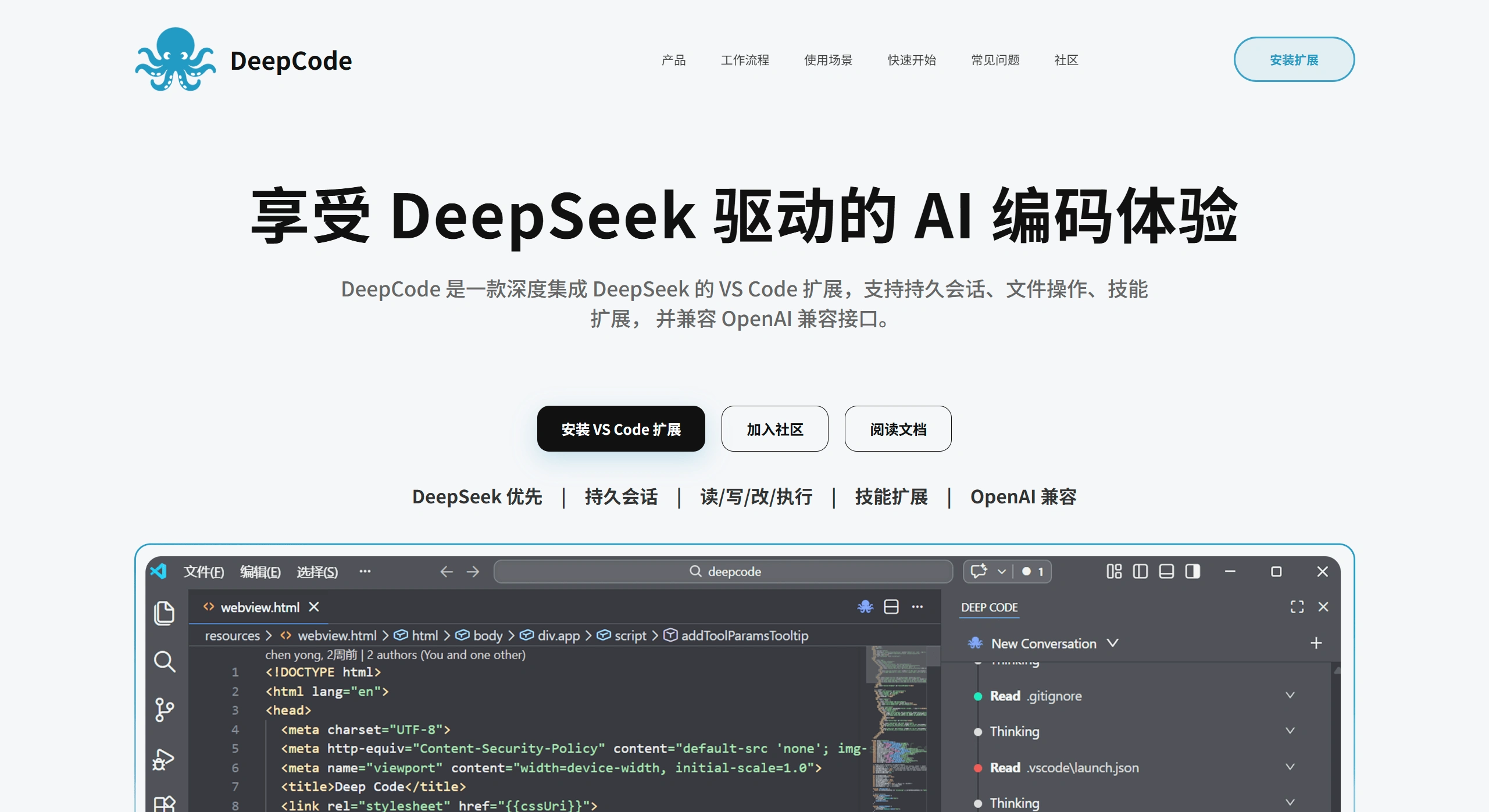
Task: Start a new conversation with the plus icon
Action: 1317,642
